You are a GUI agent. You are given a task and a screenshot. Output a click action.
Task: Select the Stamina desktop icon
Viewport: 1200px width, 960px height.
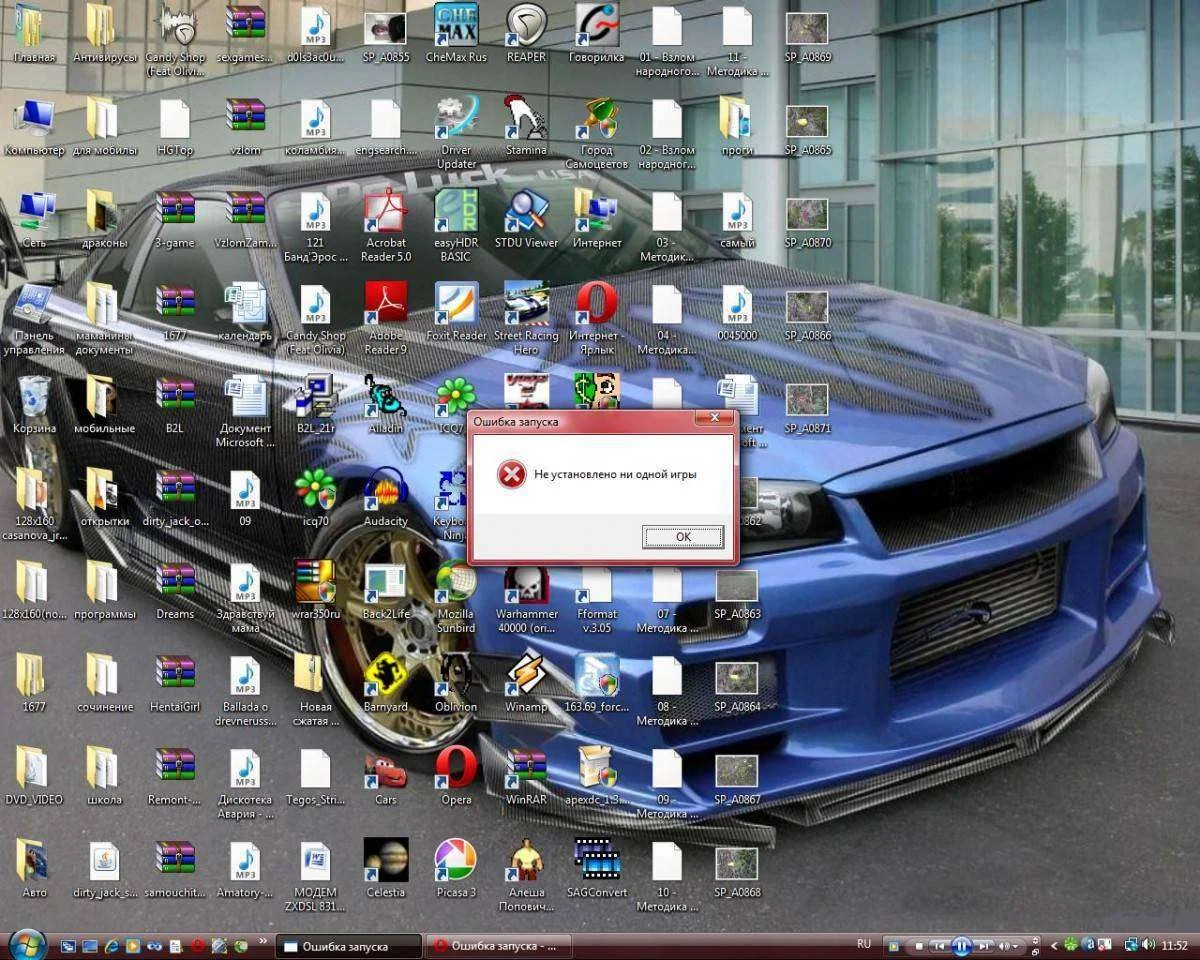click(526, 126)
